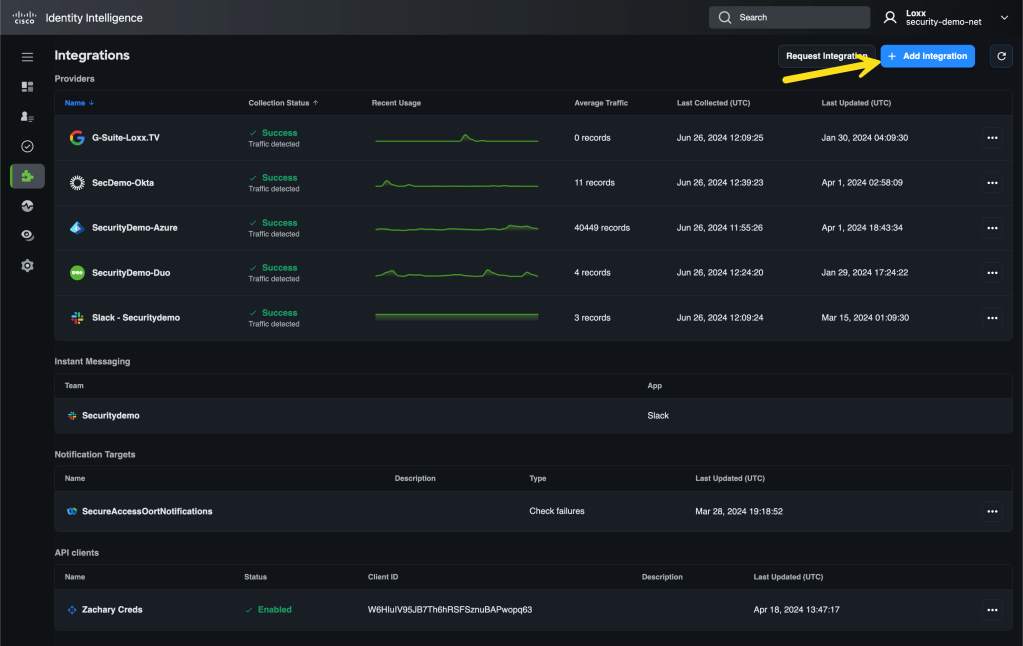1023x646 pixels.
Task: Select the integrations puzzle icon in sidebar
Action: (27, 176)
